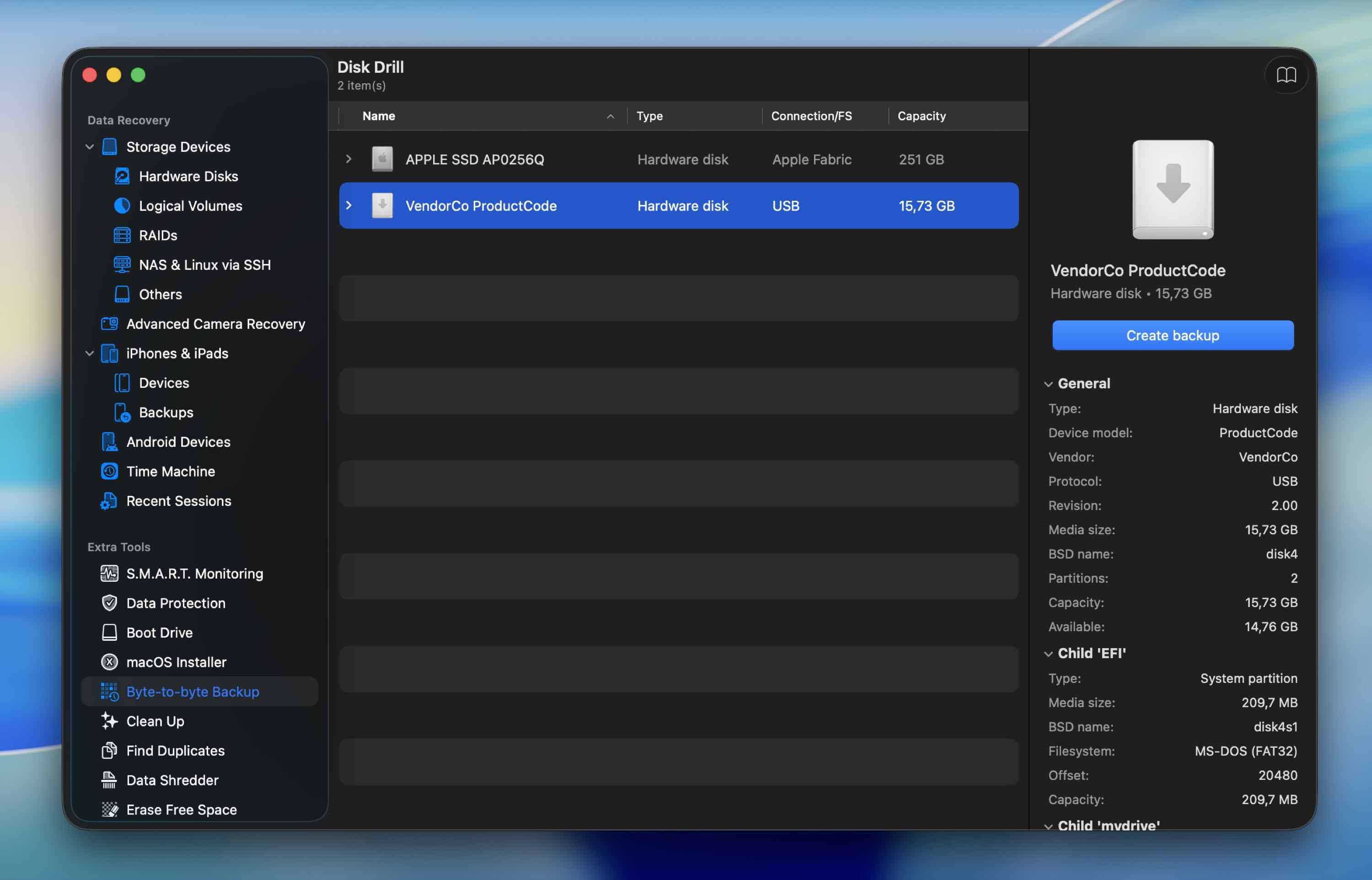The image size is (1372, 880).
Task: Select the VendorCo ProductCode disk row
Action: click(628, 206)
